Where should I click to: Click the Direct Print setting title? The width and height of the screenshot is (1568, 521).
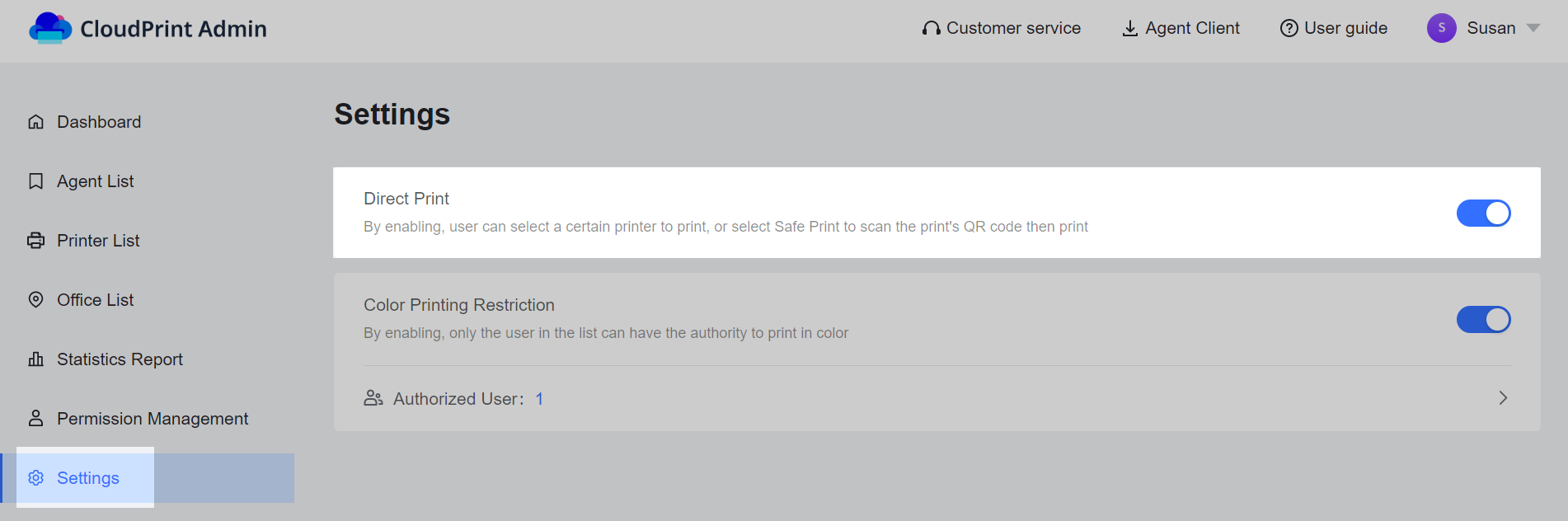tap(406, 199)
